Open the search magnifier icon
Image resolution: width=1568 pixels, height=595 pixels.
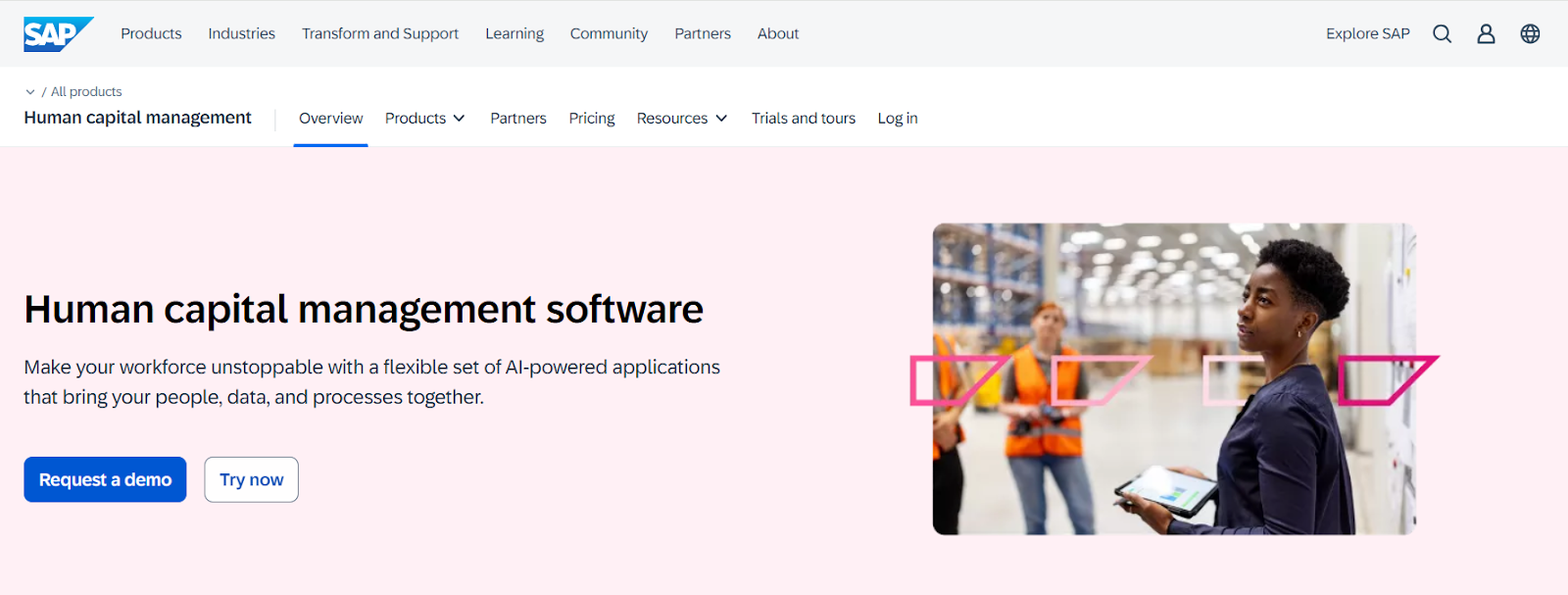tap(1442, 33)
